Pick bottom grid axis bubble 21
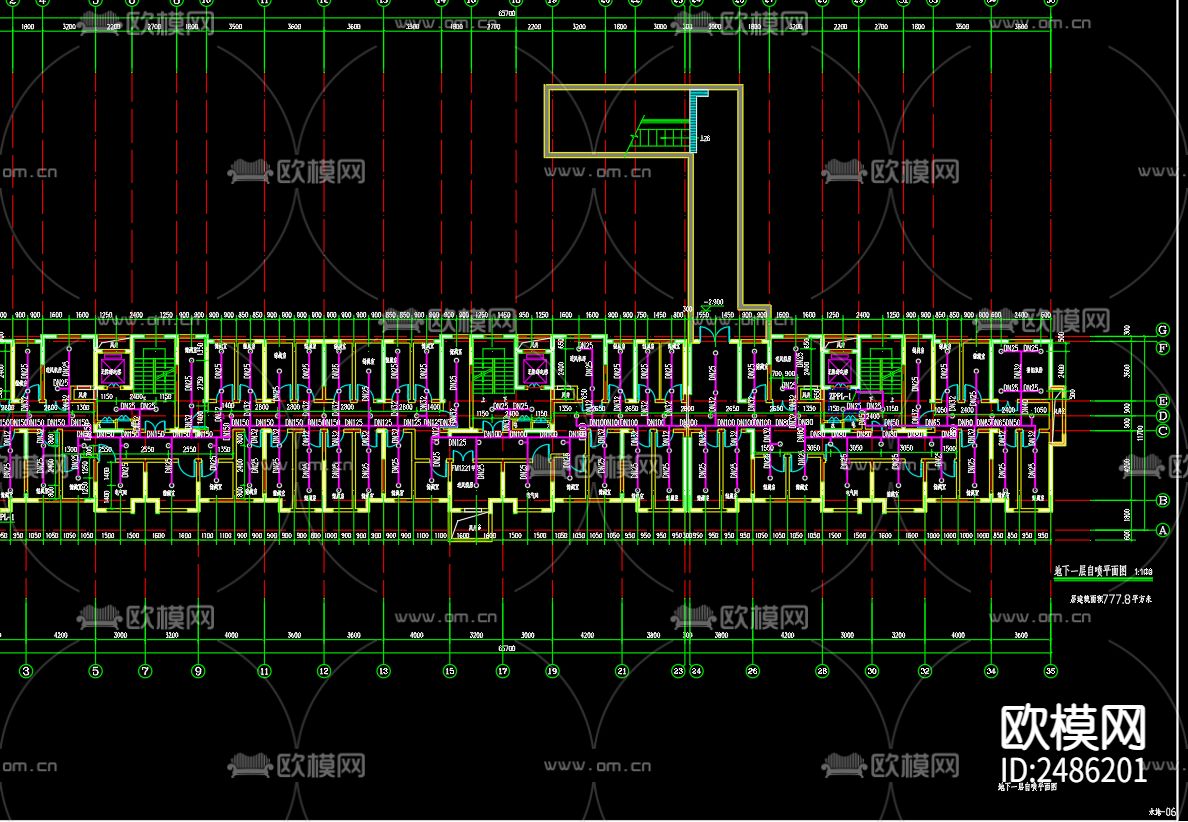This screenshot has height=822, width=1188. 622,671
